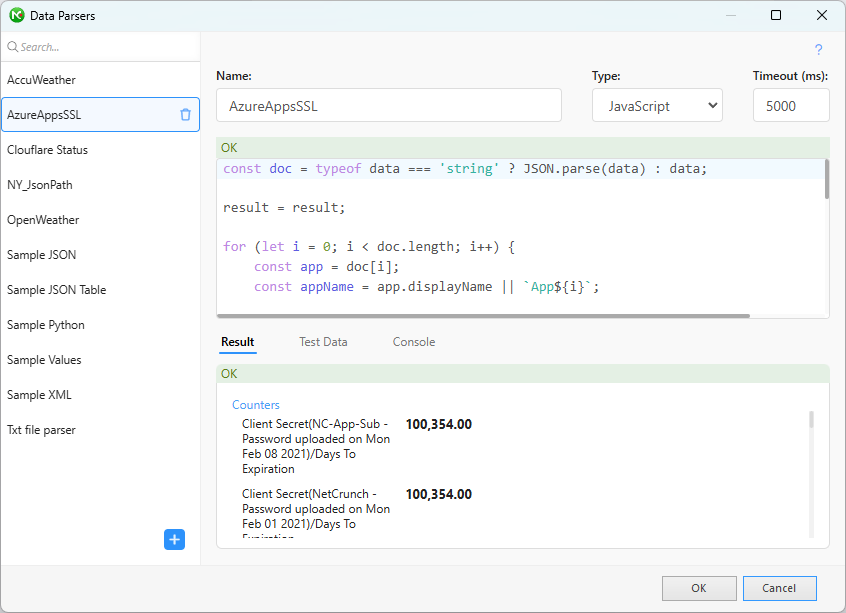Place cursor on 'result = result;' line
This screenshot has height=613, width=846.
point(284,208)
